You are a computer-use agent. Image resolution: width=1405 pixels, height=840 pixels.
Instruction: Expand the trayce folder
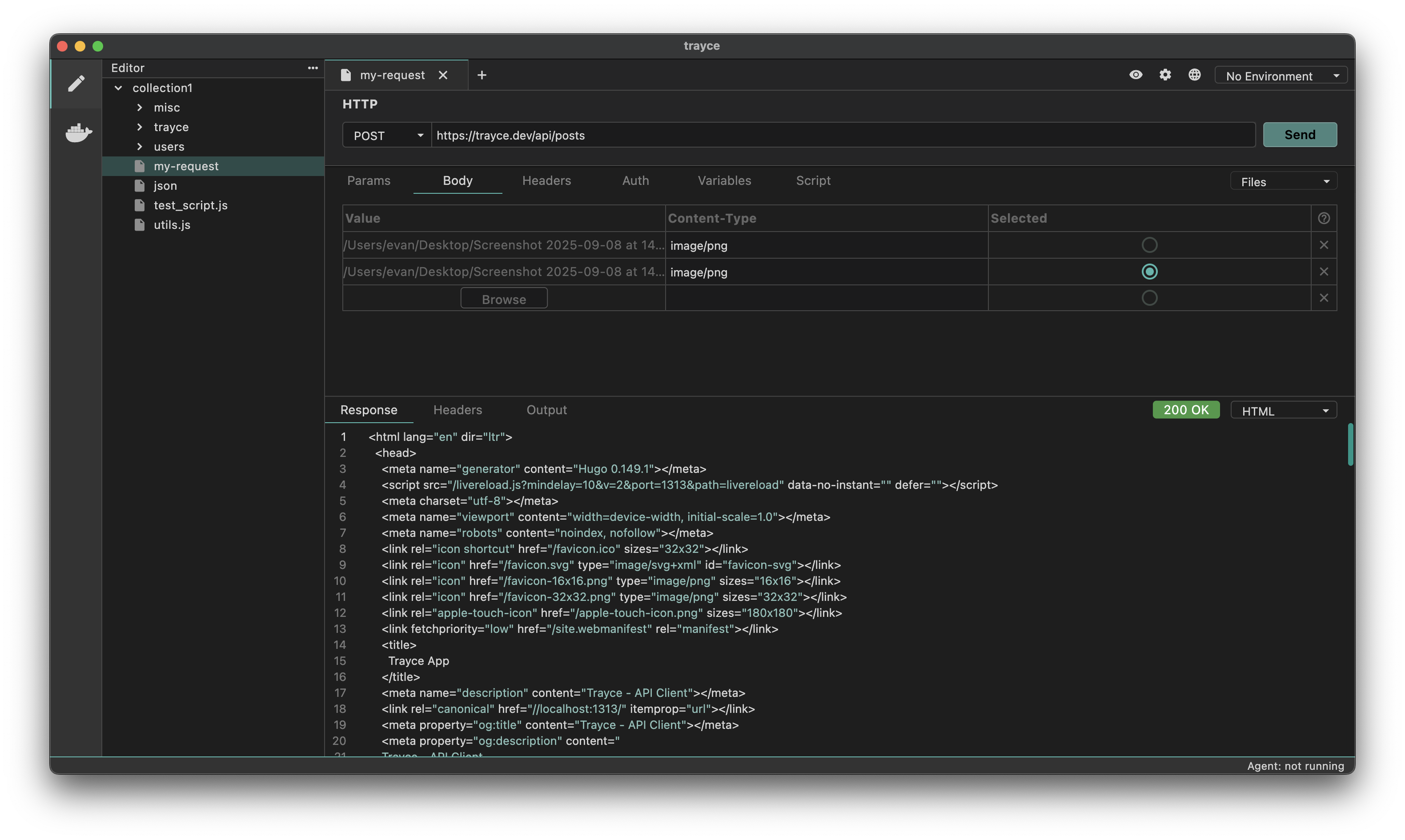(140, 127)
